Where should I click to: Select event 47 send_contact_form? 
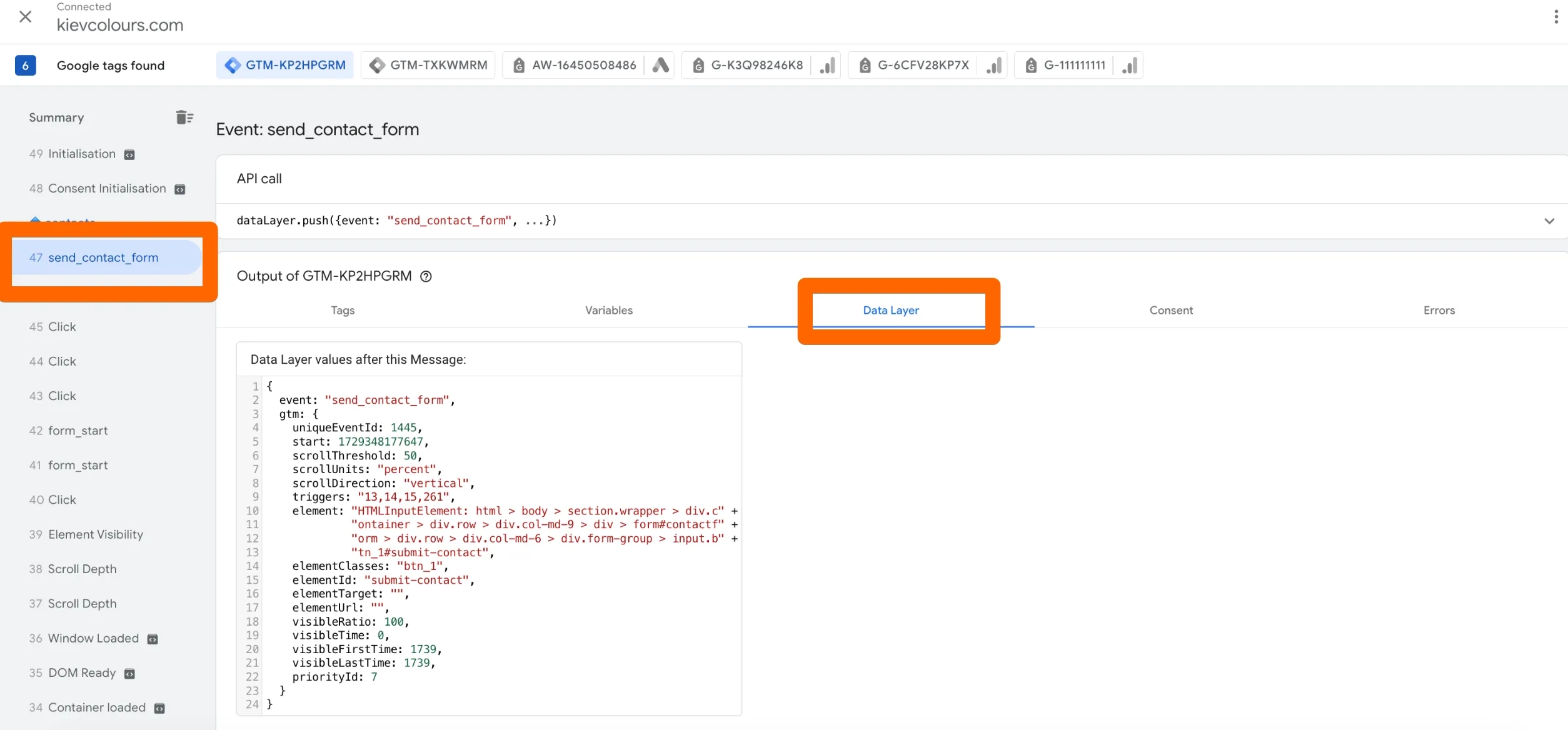coord(107,257)
